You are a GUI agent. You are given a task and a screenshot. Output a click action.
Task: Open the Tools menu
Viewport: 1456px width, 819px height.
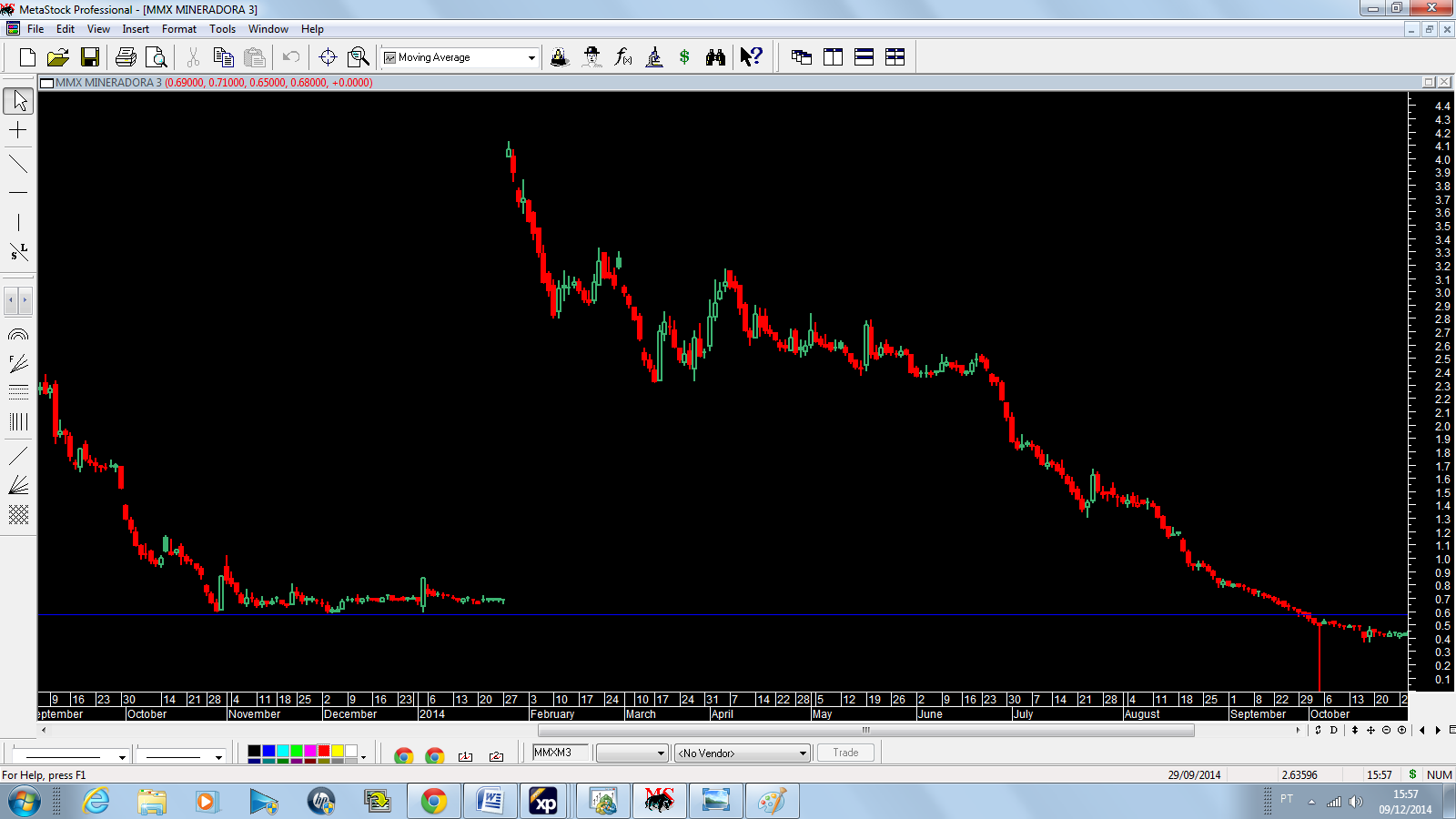(222, 29)
